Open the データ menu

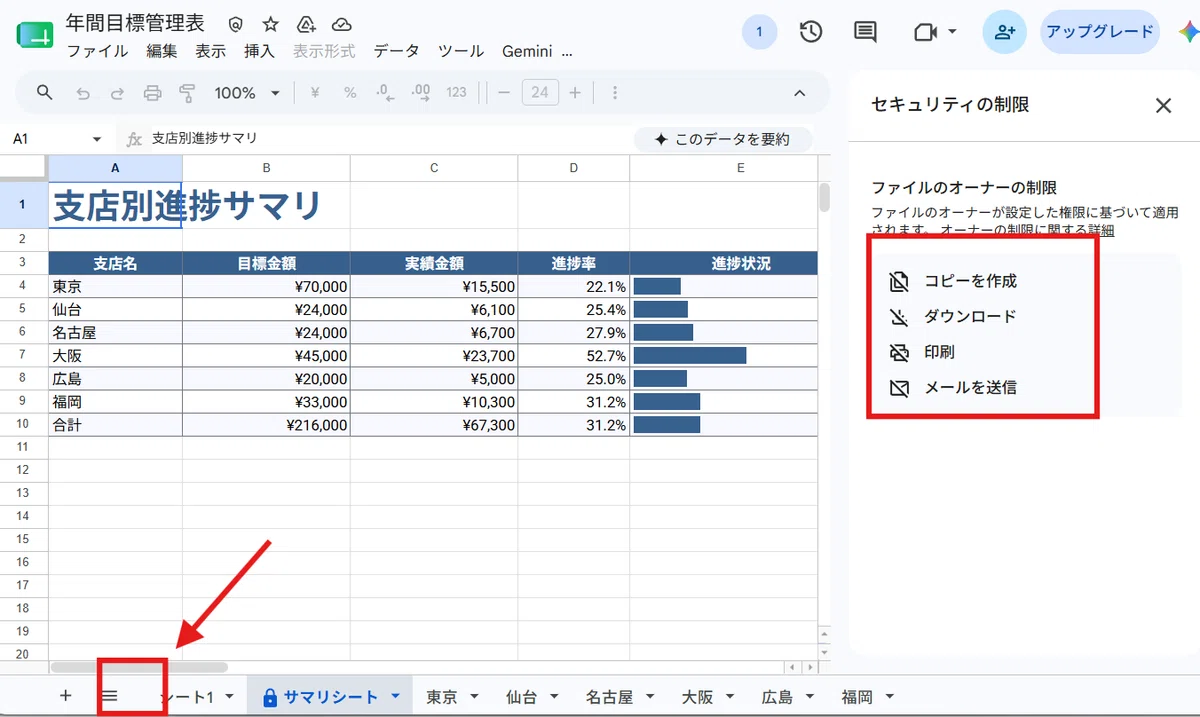[x=397, y=51]
